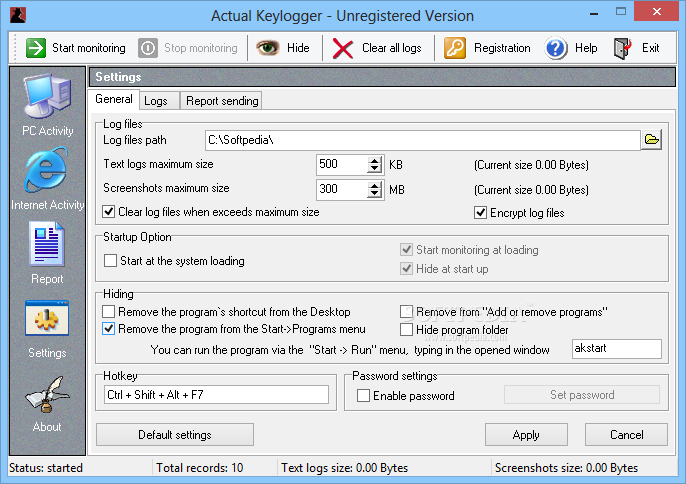Click the Start monitoring green arrow icon
This screenshot has height=484, width=686.
point(35,48)
